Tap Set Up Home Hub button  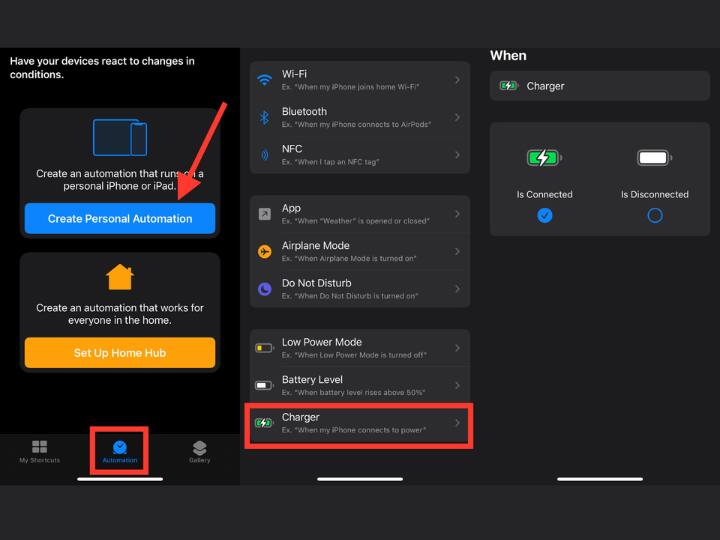(x=120, y=353)
